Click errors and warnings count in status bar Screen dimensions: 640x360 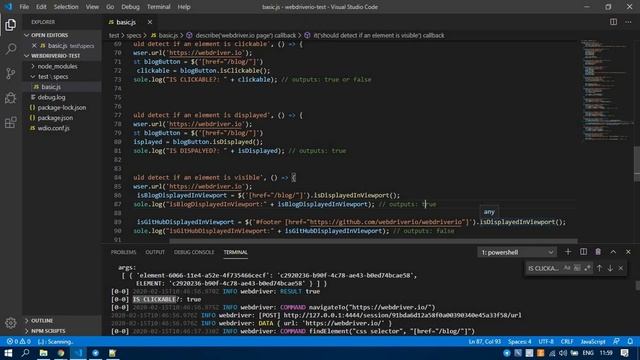18,341
